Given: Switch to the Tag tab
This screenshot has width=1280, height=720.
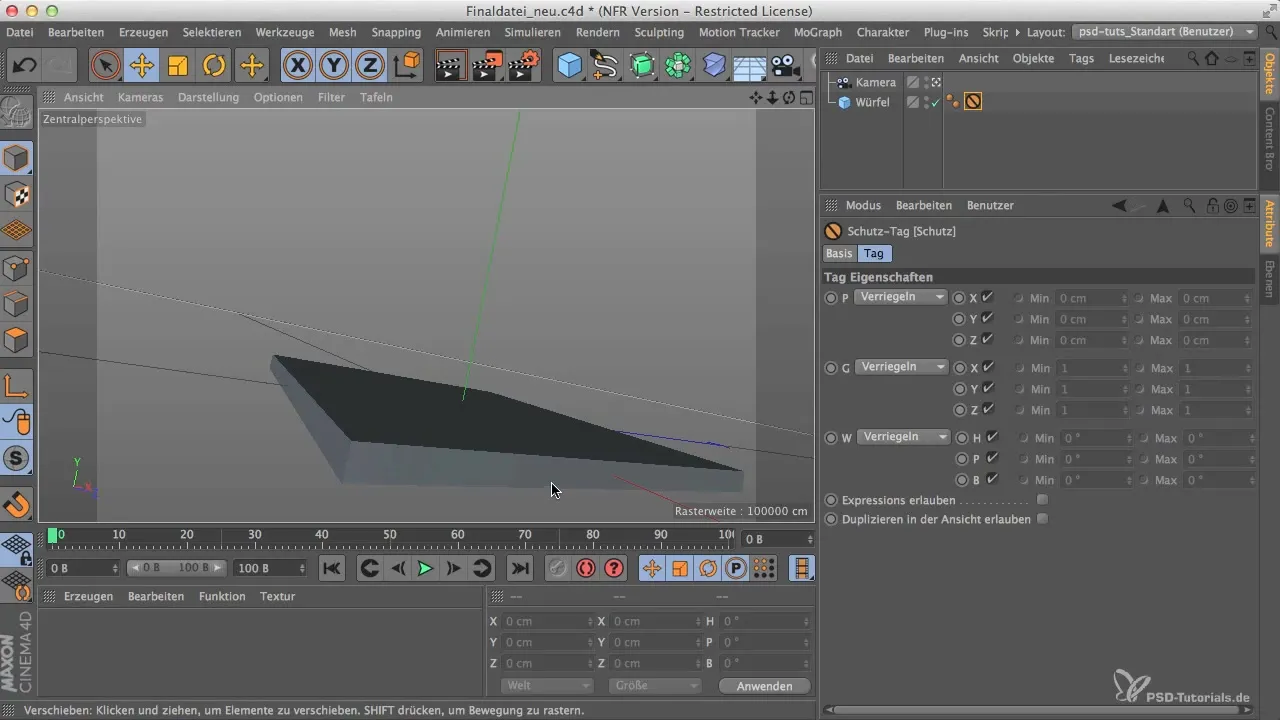Looking at the screenshot, I should tap(874, 254).
